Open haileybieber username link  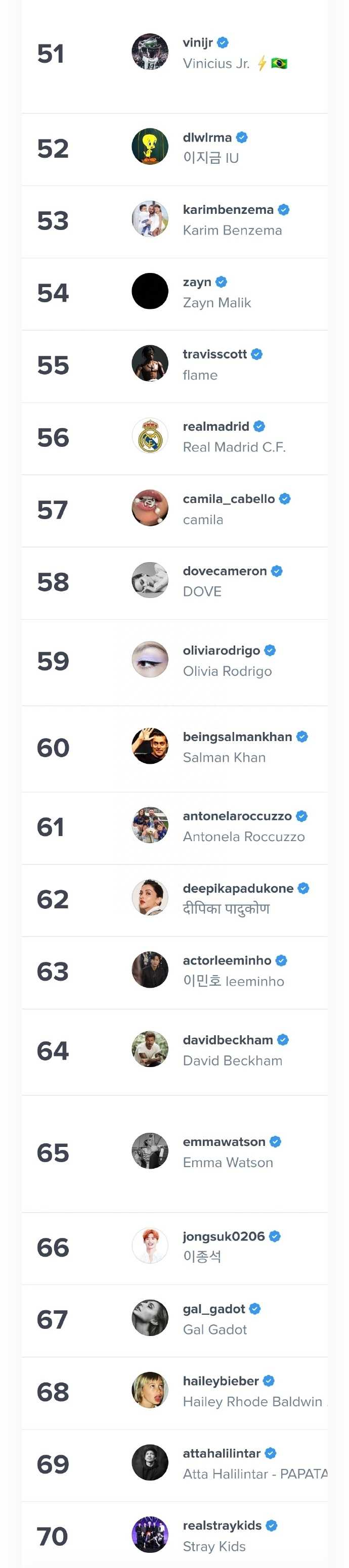(x=221, y=1382)
